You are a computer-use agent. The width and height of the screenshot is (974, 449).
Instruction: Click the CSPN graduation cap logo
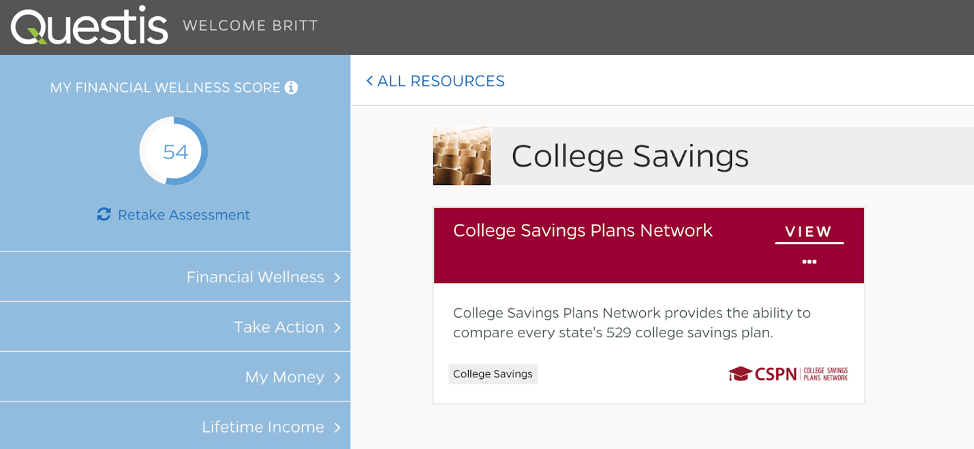[x=740, y=374]
